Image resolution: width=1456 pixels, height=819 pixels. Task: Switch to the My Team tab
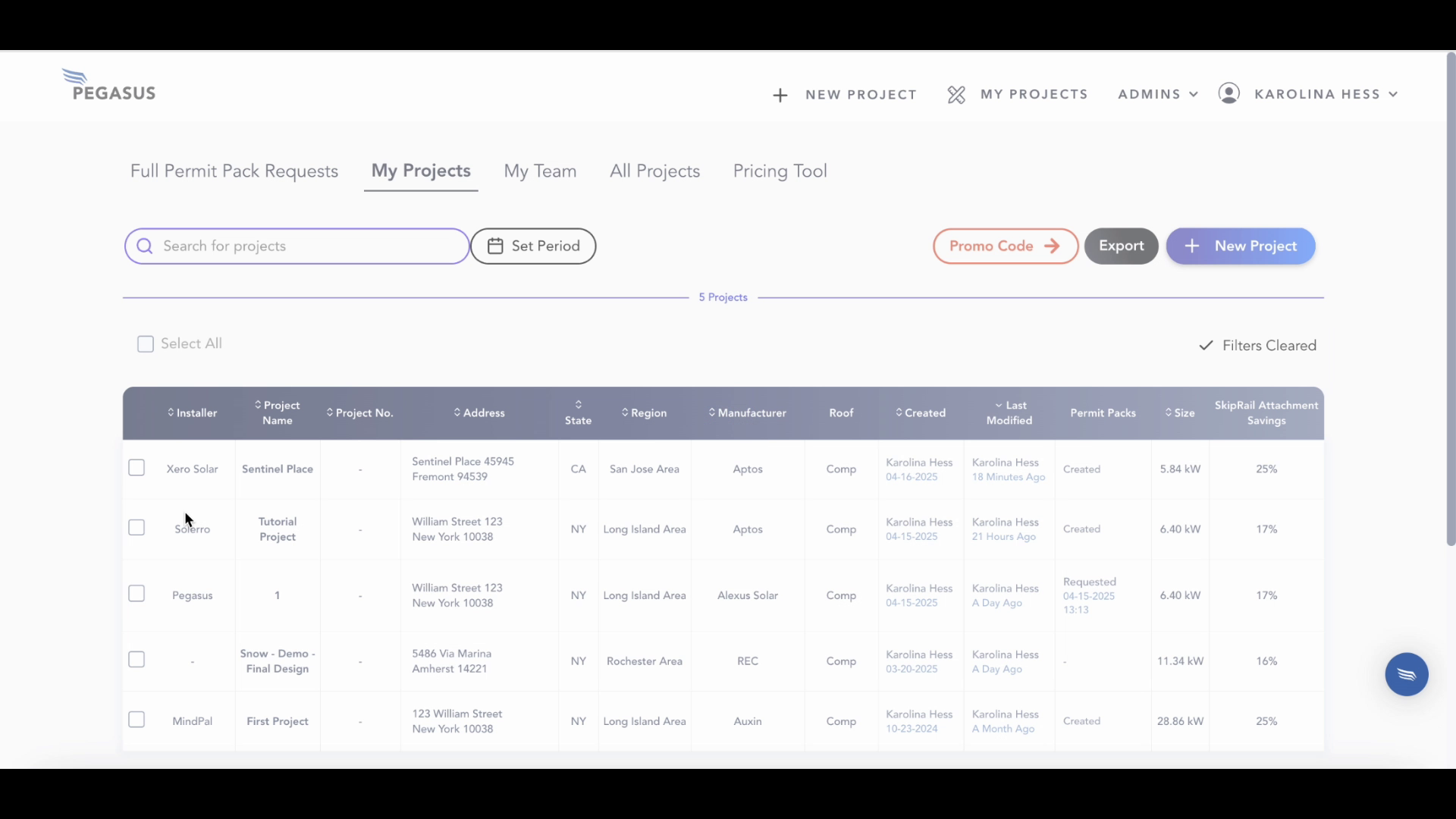(540, 171)
